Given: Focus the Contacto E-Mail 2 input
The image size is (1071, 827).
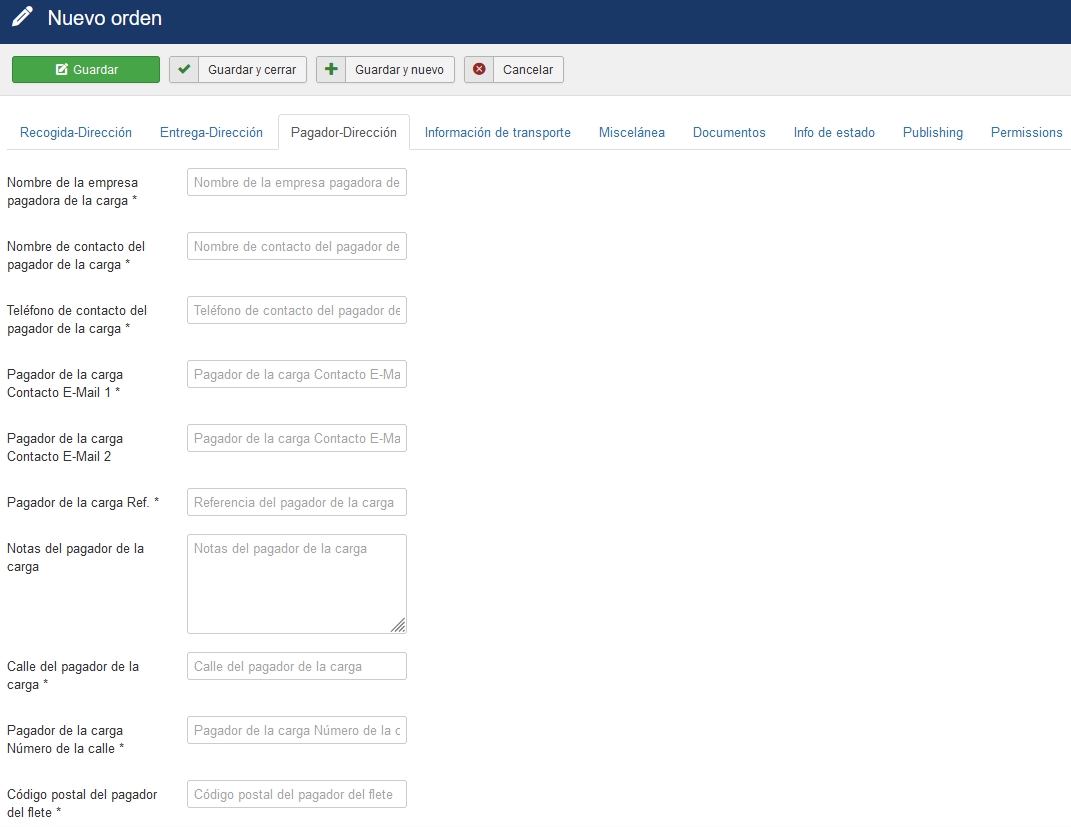Looking at the screenshot, I should coord(297,438).
